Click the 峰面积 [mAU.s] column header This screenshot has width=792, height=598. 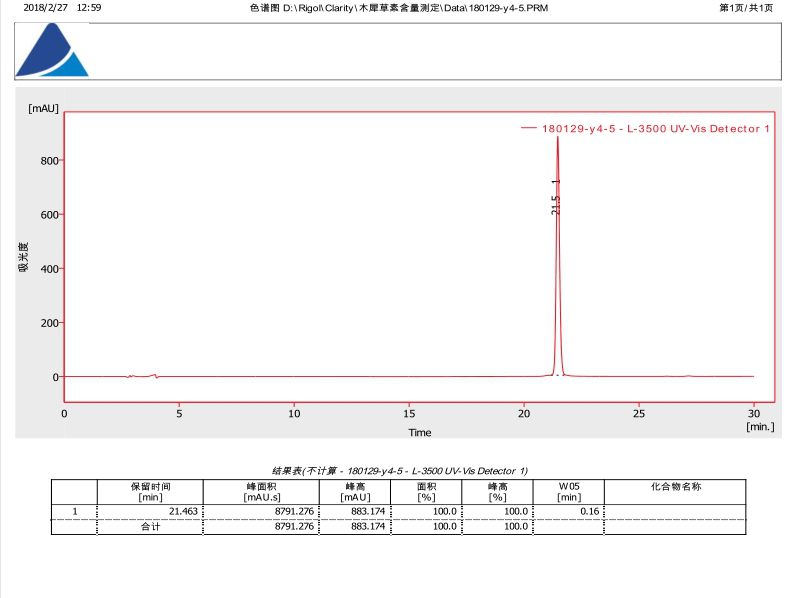pyautogui.click(x=262, y=492)
